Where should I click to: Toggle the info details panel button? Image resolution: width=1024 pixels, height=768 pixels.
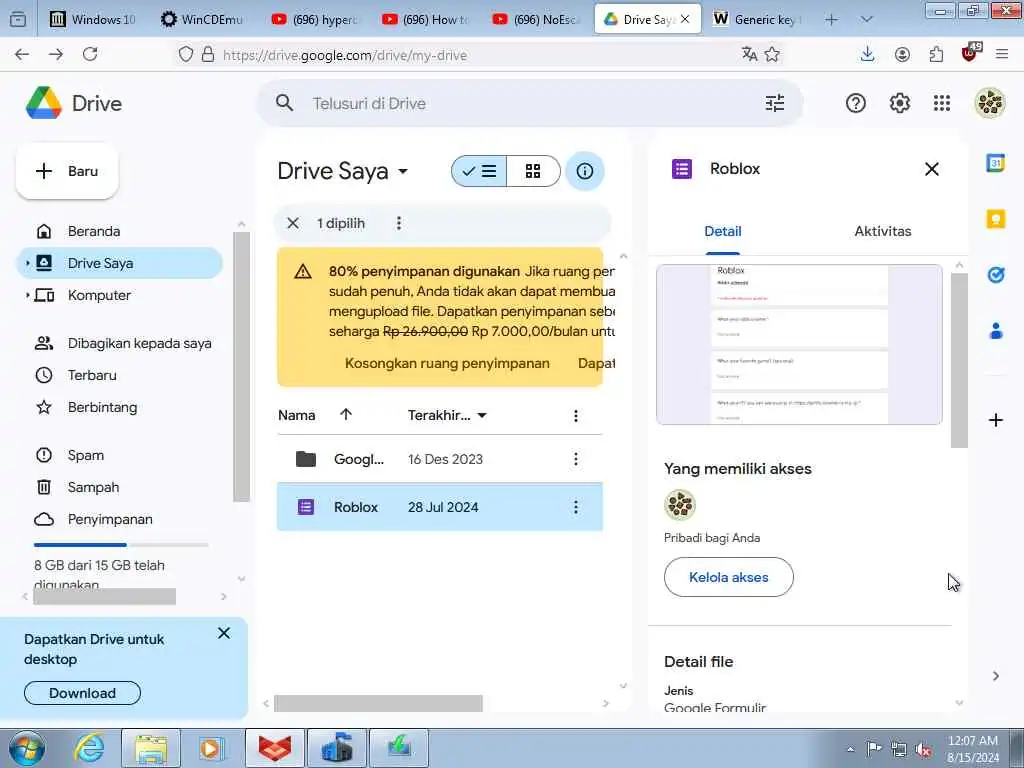584,171
